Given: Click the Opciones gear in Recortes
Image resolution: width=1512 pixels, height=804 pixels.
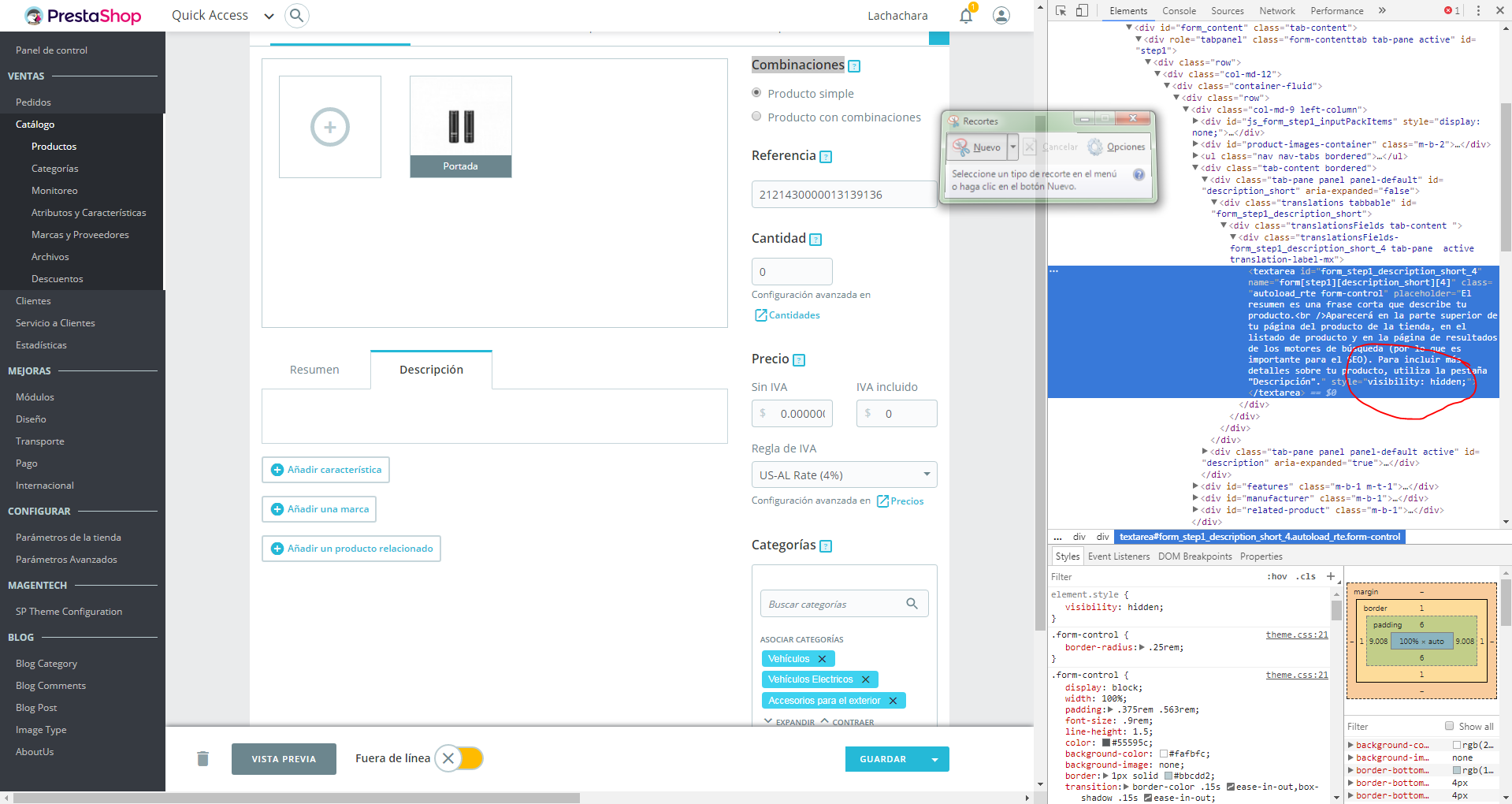Looking at the screenshot, I should [1095, 147].
